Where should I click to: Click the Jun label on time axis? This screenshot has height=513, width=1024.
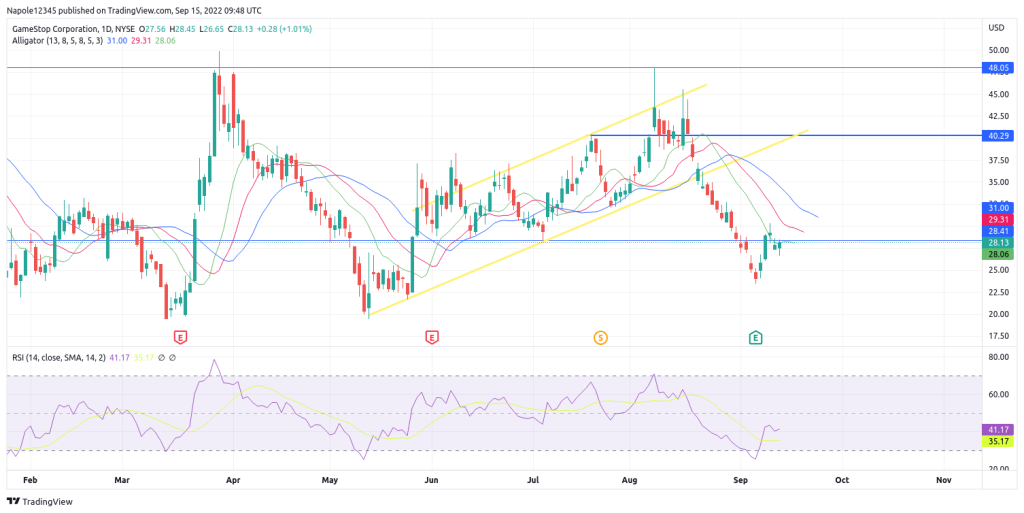point(431,480)
